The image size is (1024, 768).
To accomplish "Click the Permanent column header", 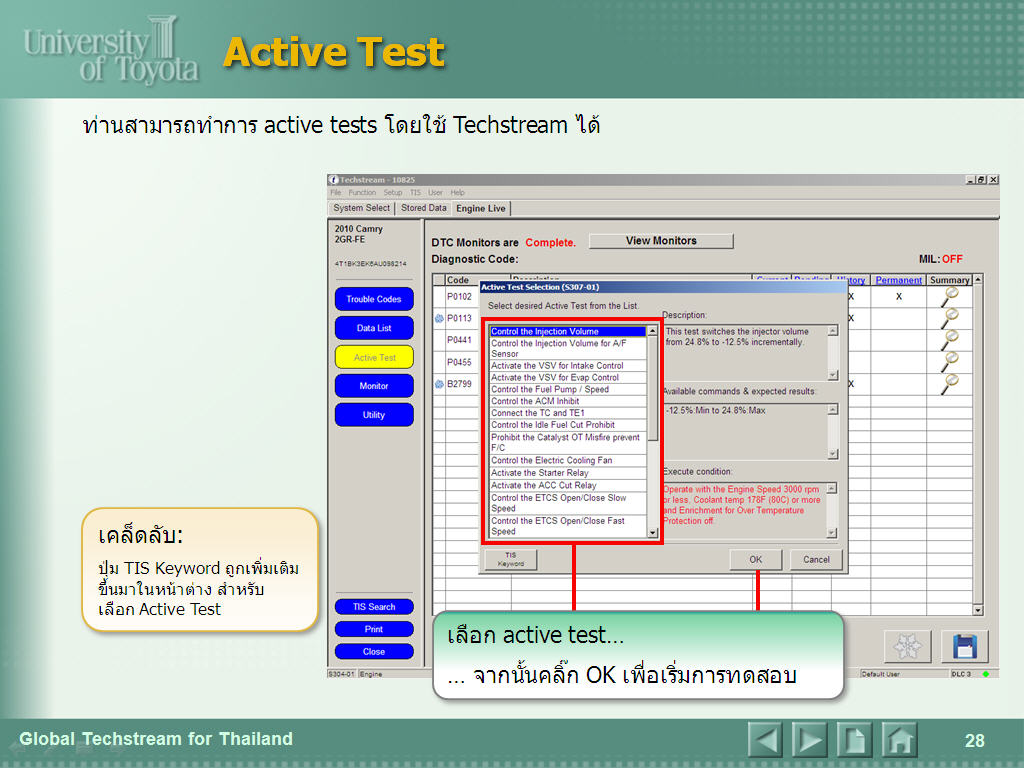I will 899,280.
